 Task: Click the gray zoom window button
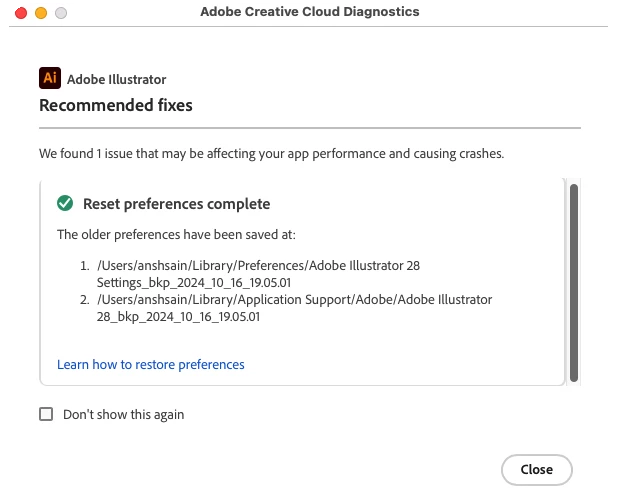(x=61, y=13)
